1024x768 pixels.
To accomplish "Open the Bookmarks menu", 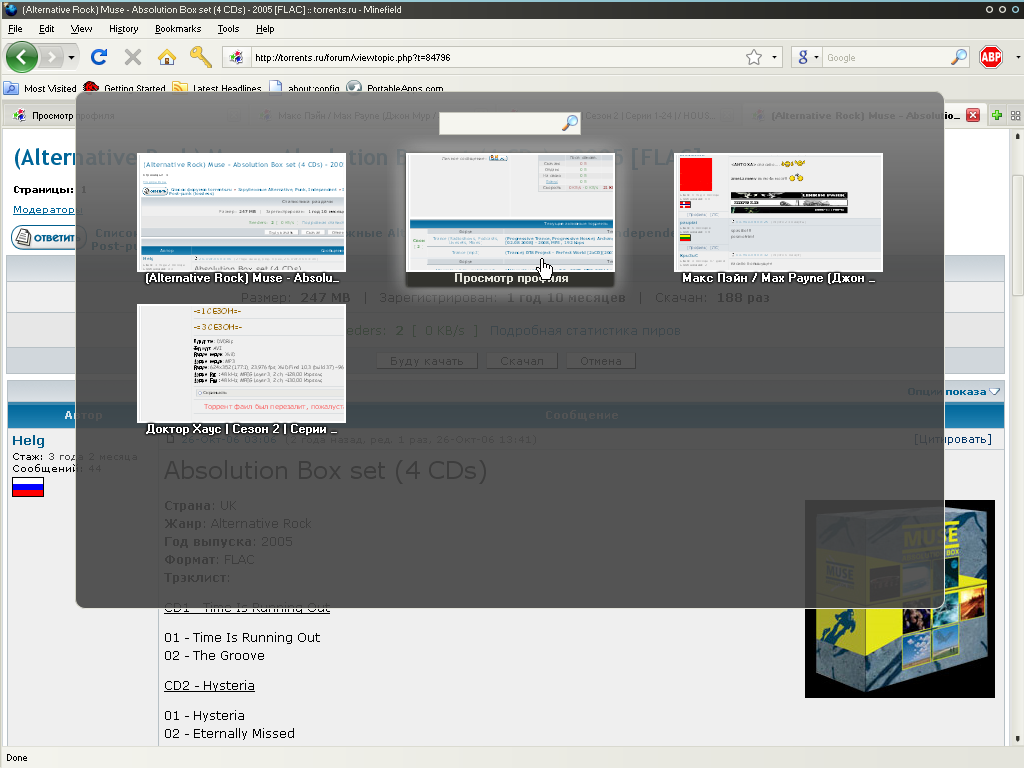I will 178,29.
